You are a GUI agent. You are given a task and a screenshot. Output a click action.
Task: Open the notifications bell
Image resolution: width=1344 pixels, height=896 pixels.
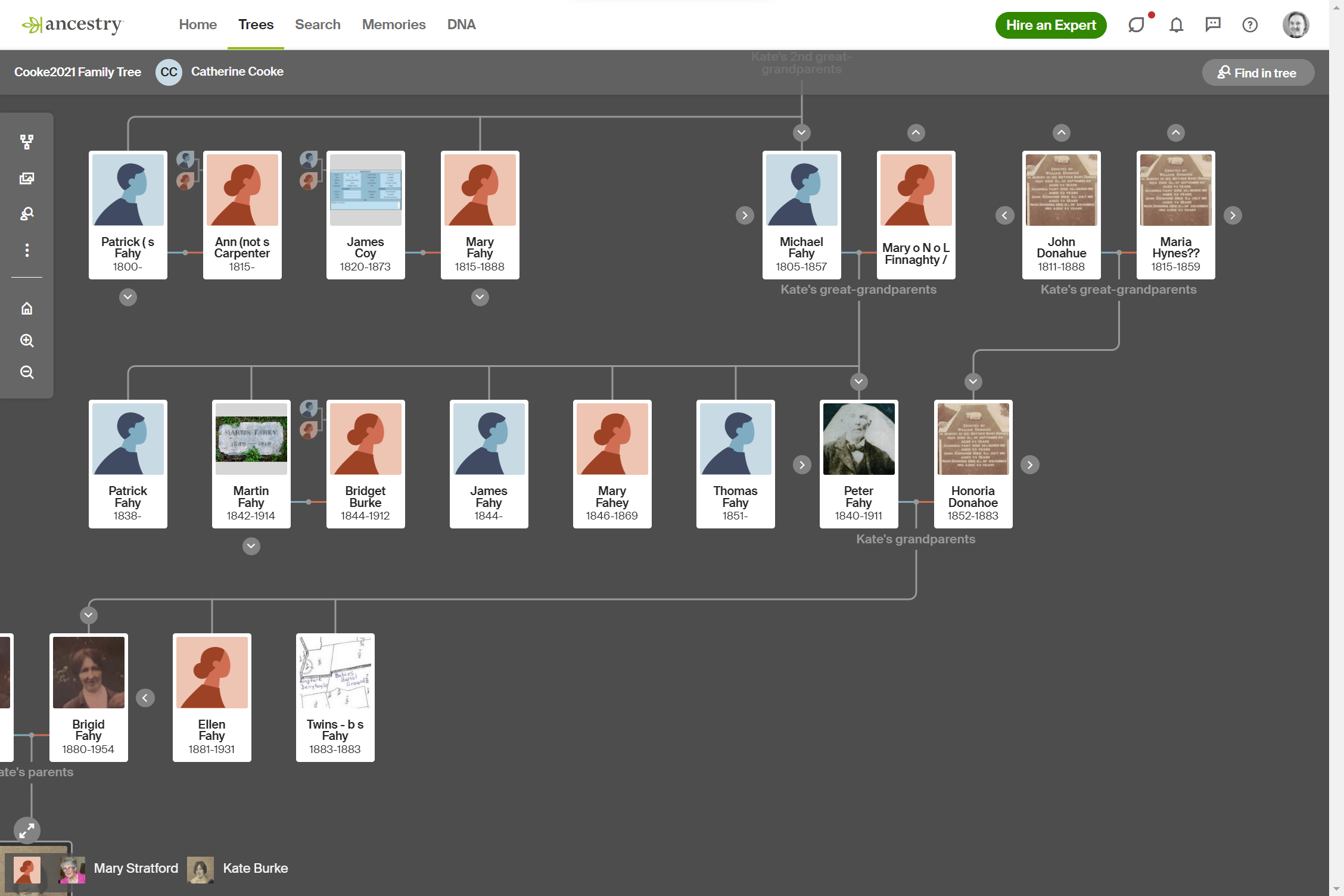click(x=1176, y=25)
